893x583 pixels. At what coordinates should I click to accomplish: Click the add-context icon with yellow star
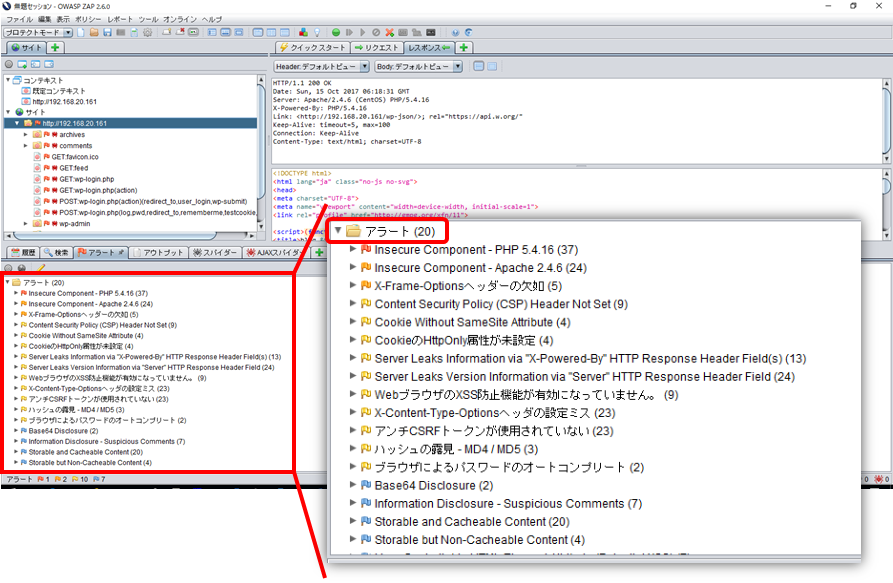pos(167,32)
